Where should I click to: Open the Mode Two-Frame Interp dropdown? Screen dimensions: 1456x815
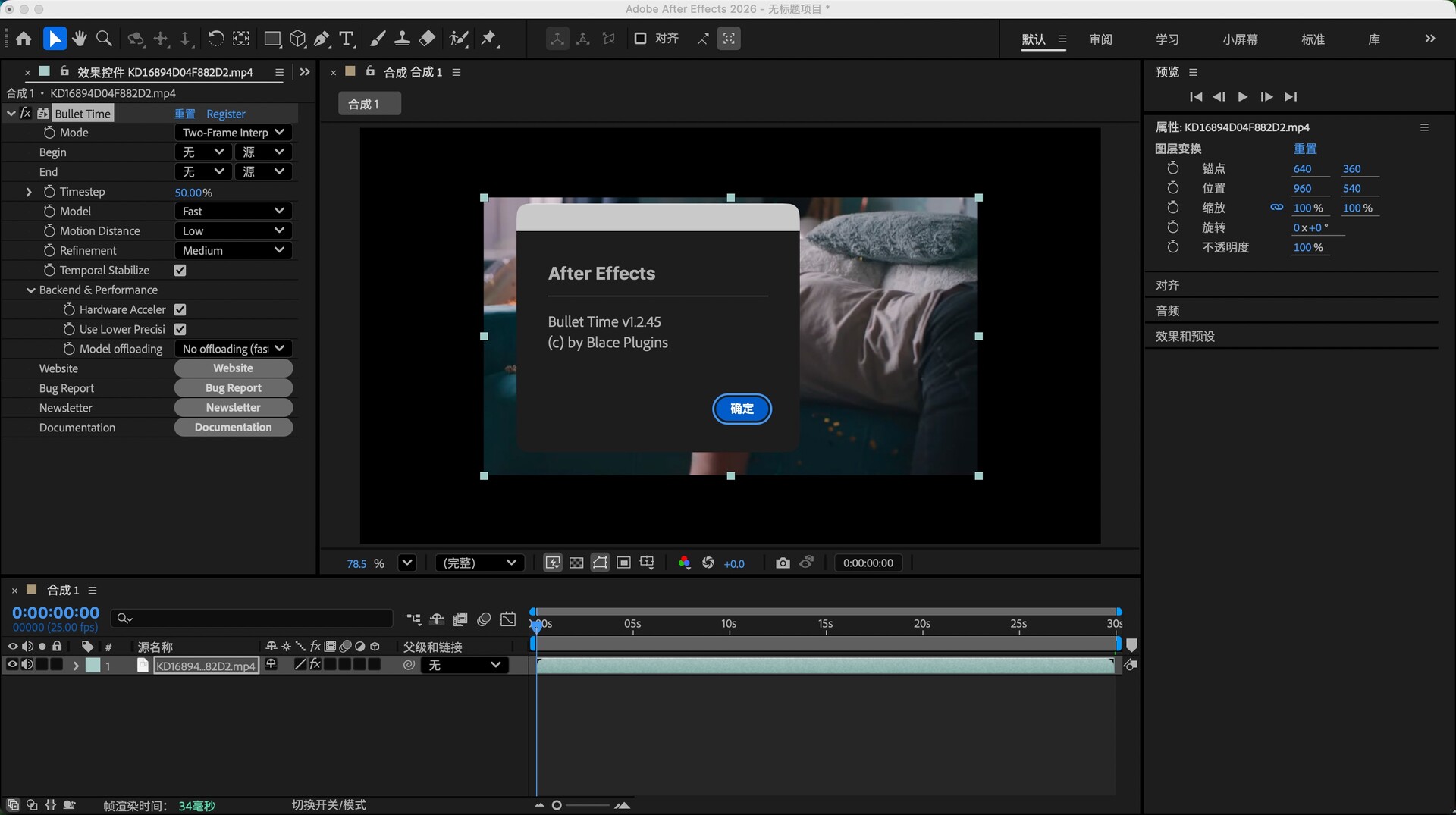(233, 133)
